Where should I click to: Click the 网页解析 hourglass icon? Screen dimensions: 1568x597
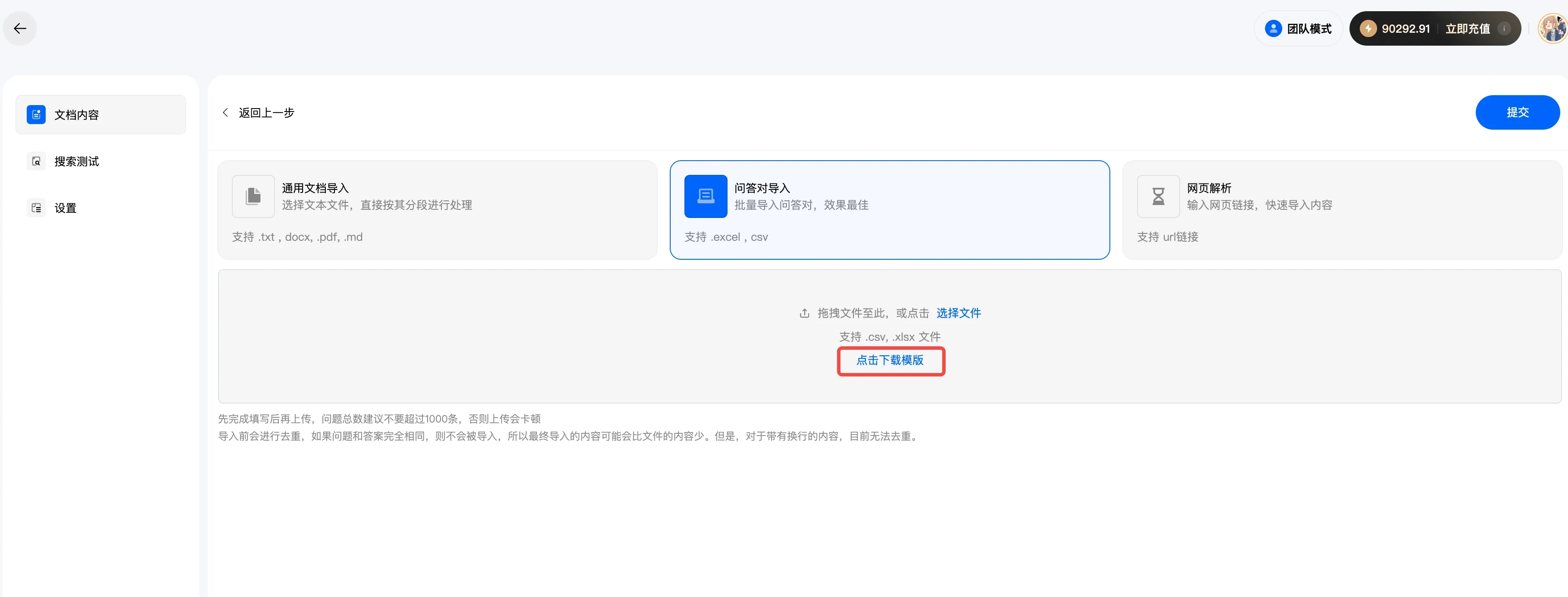tap(1158, 196)
